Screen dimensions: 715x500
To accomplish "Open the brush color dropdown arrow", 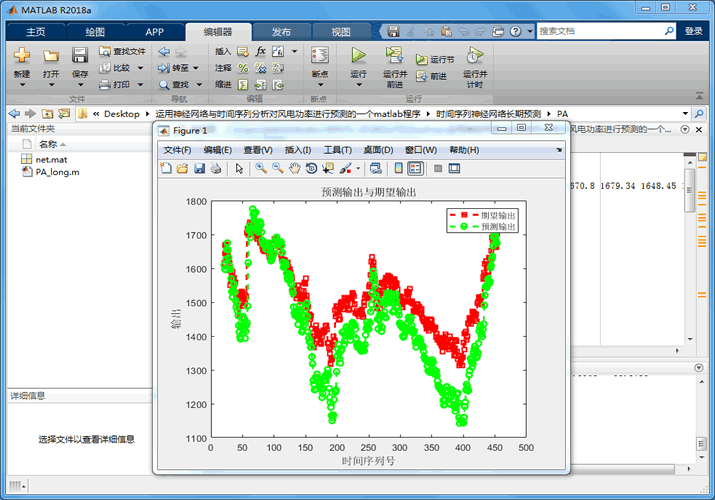I will [358, 169].
